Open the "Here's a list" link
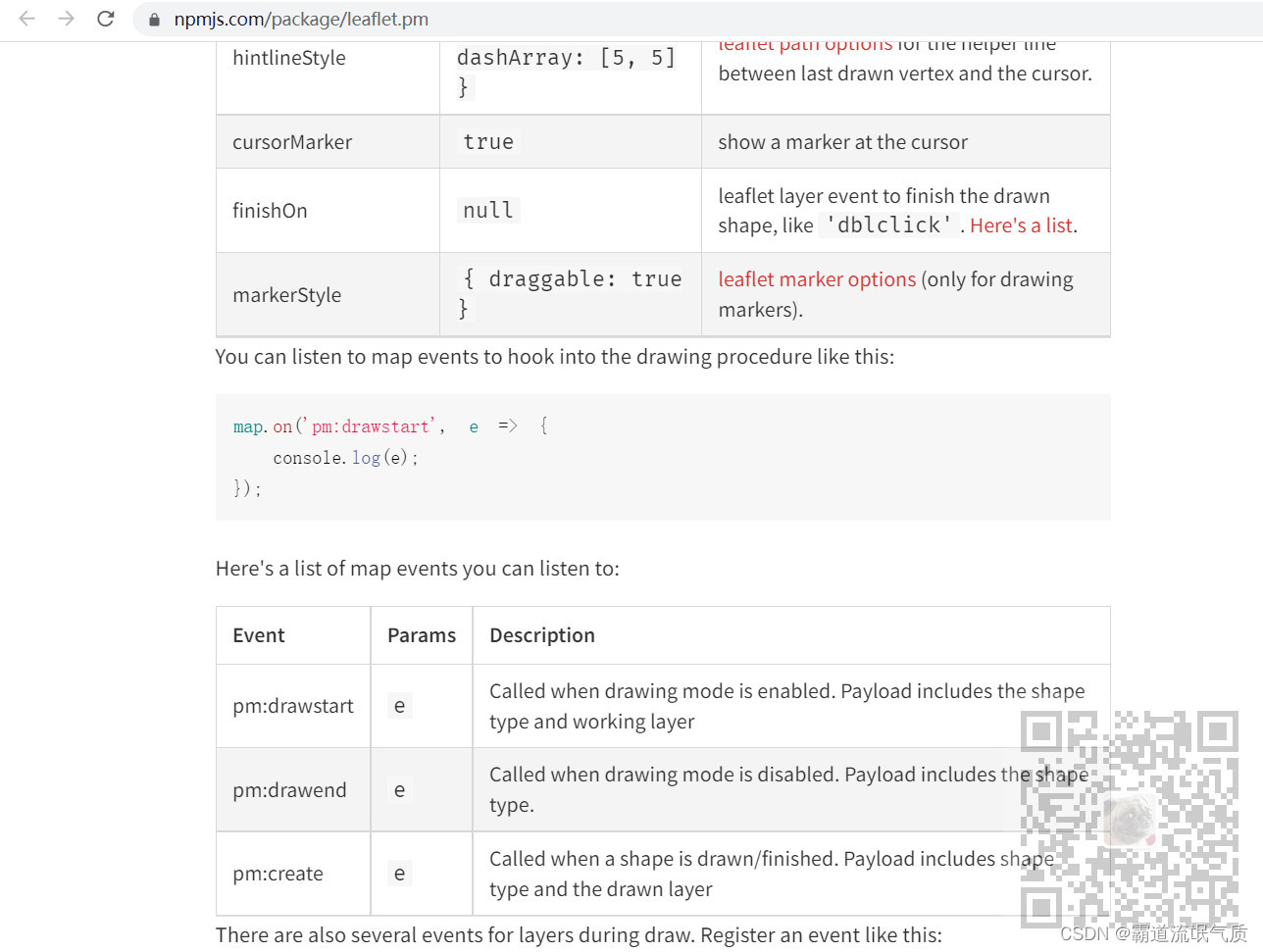Viewport: 1263px width, 952px height. tap(1021, 225)
